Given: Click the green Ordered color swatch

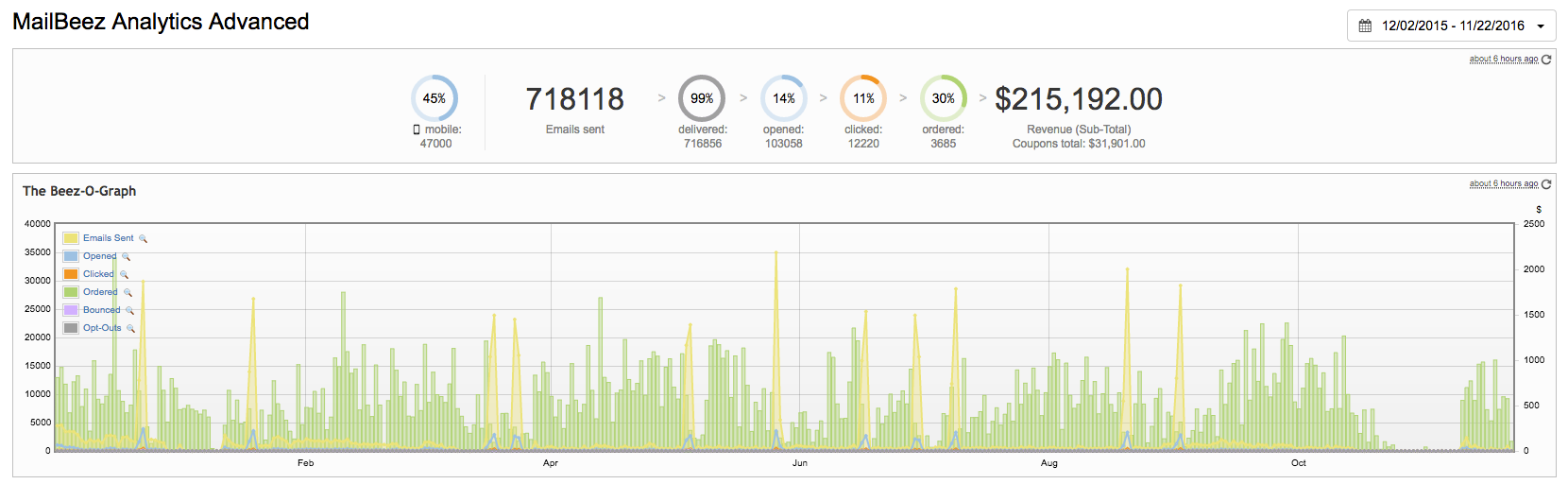Looking at the screenshot, I should click(x=71, y=292).
